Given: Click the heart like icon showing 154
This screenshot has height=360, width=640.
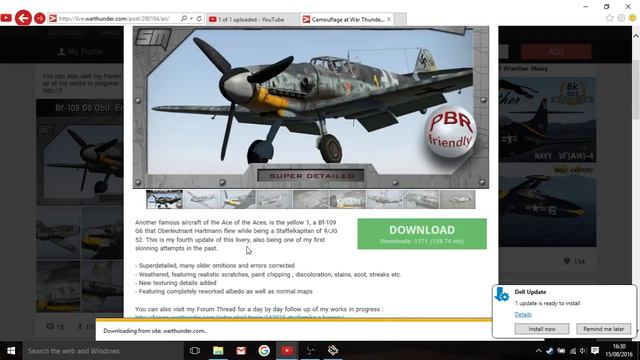Looking at the screenshot, I should [567, 261].
